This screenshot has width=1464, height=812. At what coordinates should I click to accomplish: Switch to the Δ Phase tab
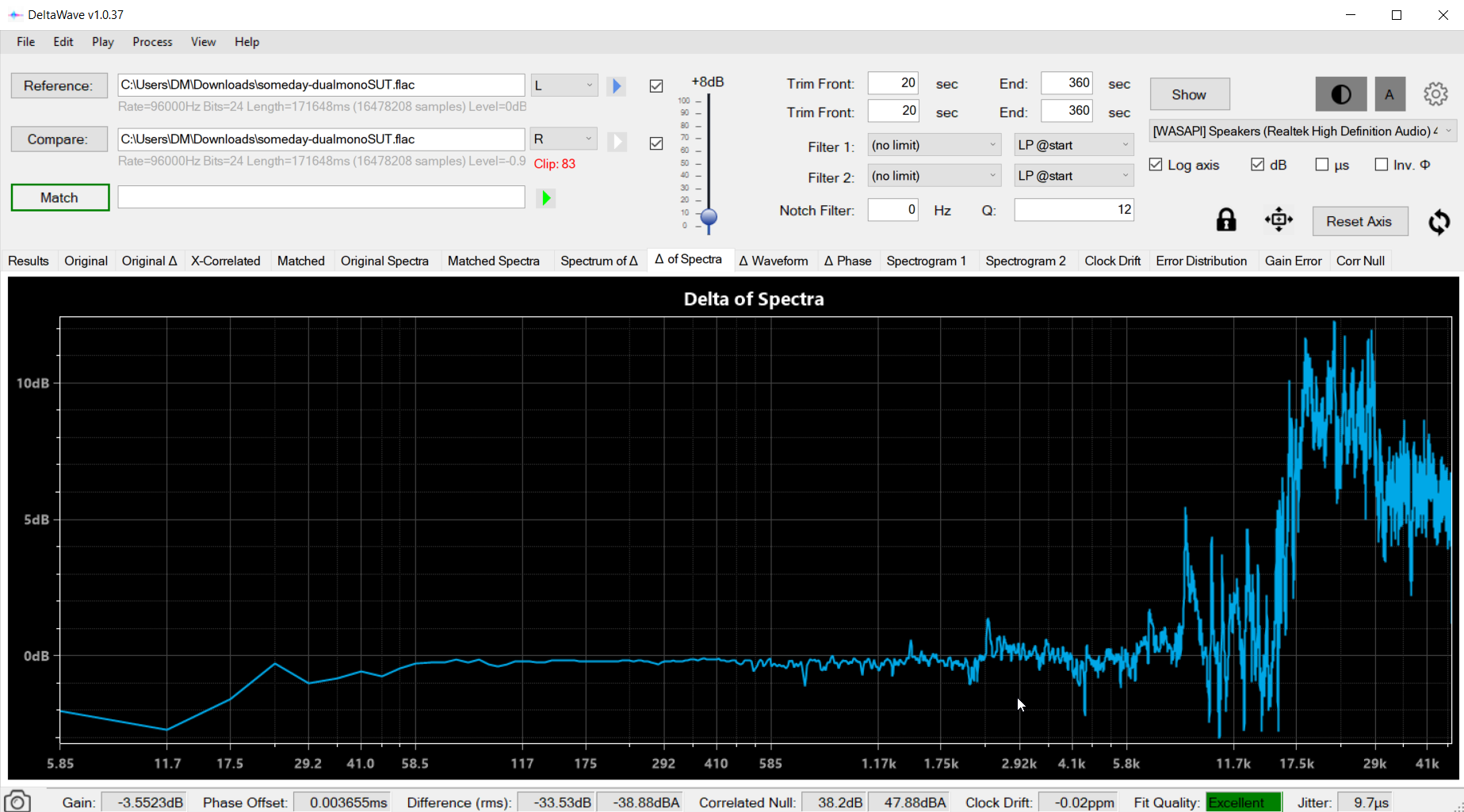point(847,261)
